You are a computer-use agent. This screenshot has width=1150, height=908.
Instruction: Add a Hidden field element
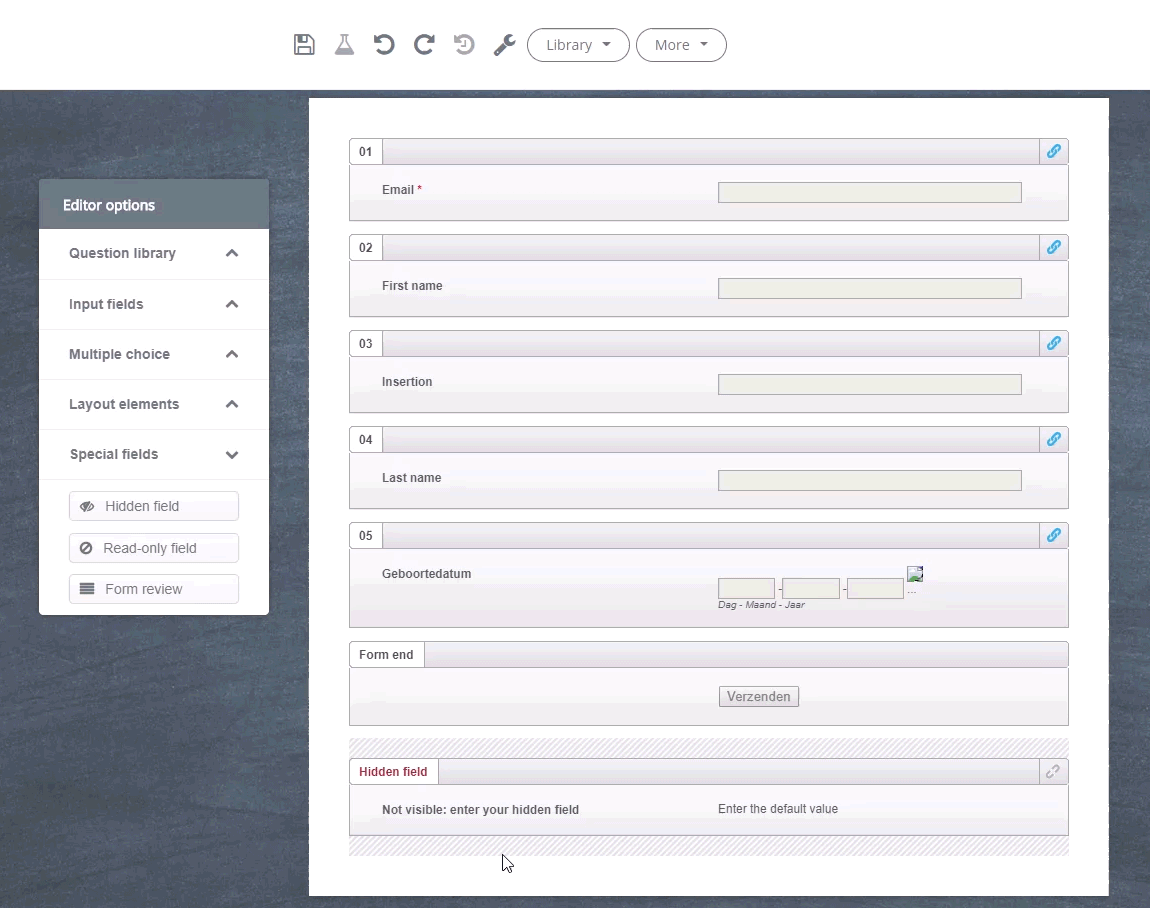[x=154, y=506]
